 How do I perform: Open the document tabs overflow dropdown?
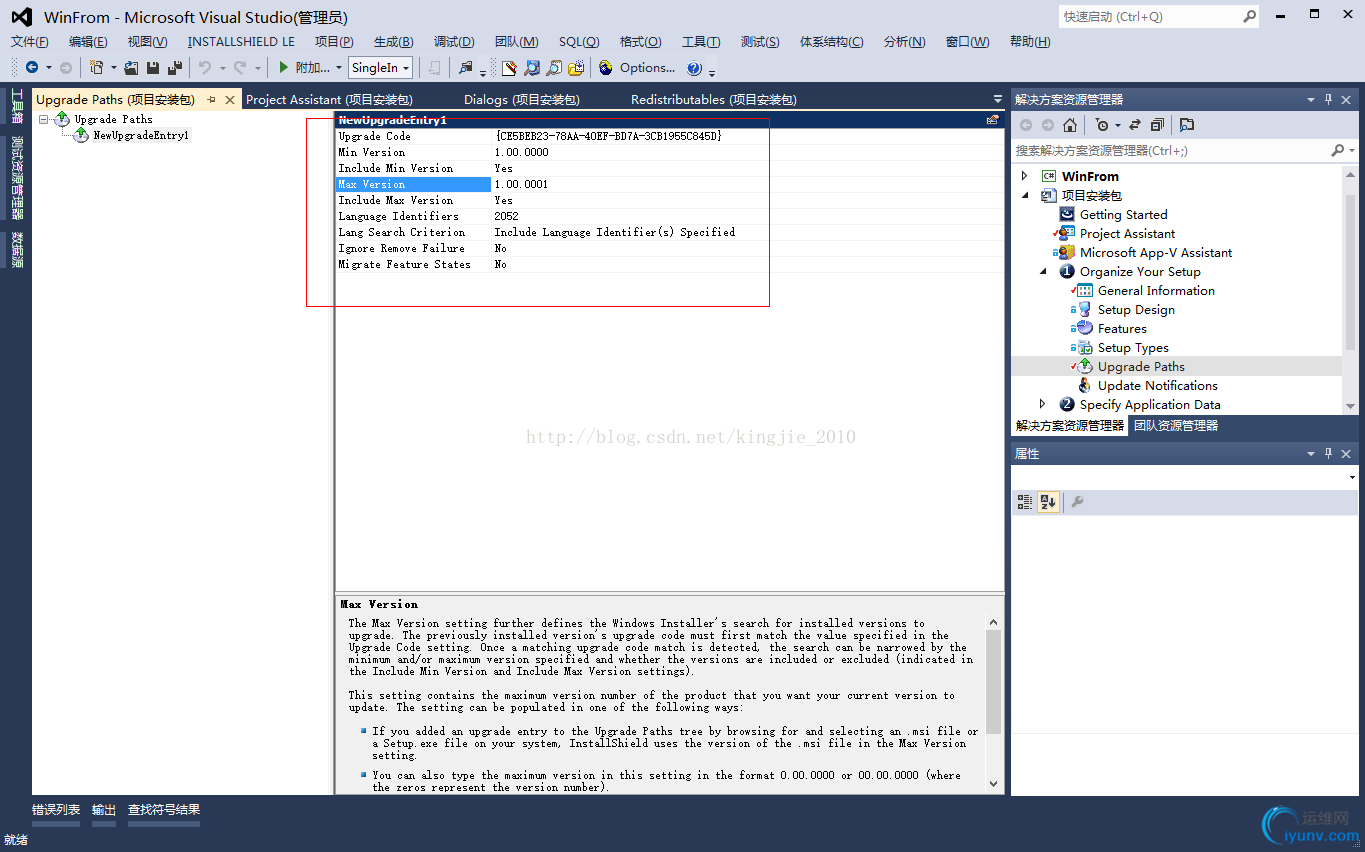[997, 100]
